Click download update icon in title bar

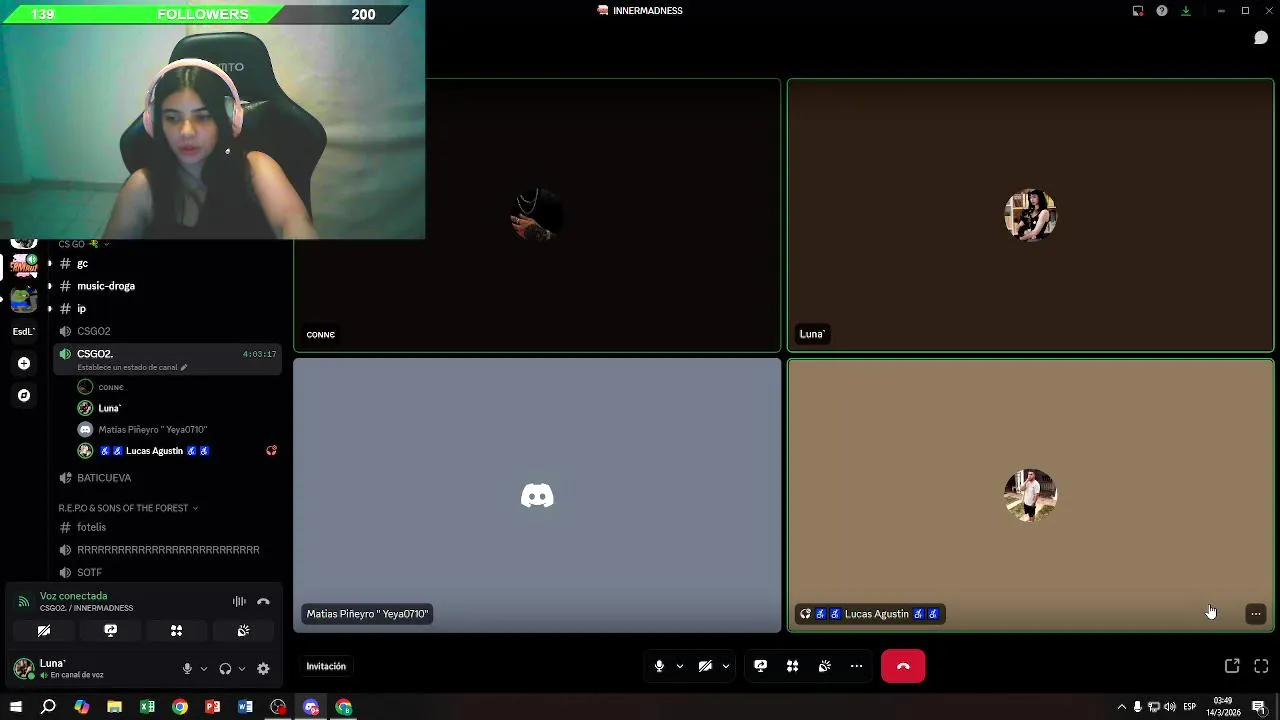(1186, 11)
